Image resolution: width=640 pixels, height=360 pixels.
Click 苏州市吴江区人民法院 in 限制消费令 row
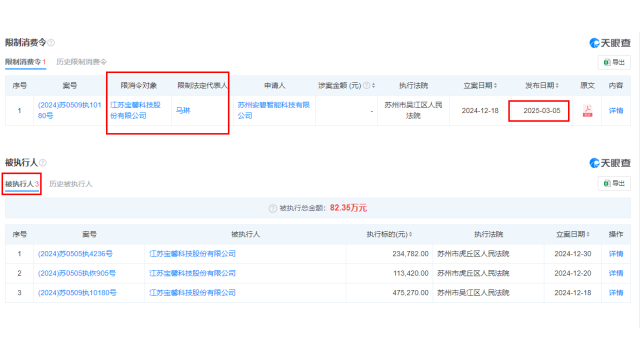[x=413, y=110]
